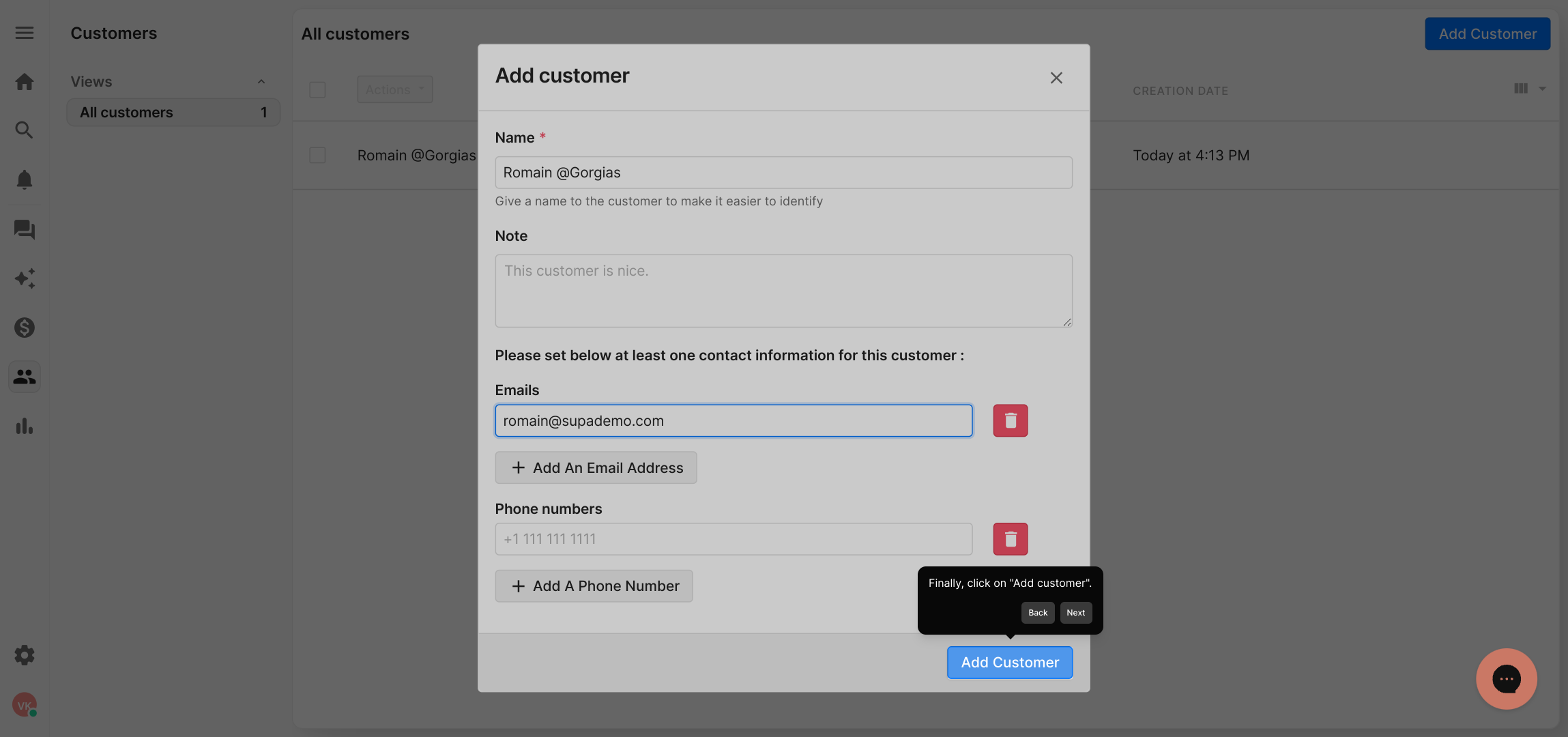Select the Customers people icon
This screenshot has height=737, width=1568.
[x=25, y=377]
